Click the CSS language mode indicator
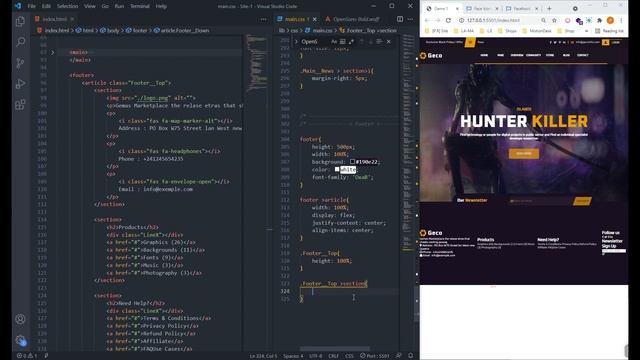Screen dimensions: 640x360 click(350, 356)
